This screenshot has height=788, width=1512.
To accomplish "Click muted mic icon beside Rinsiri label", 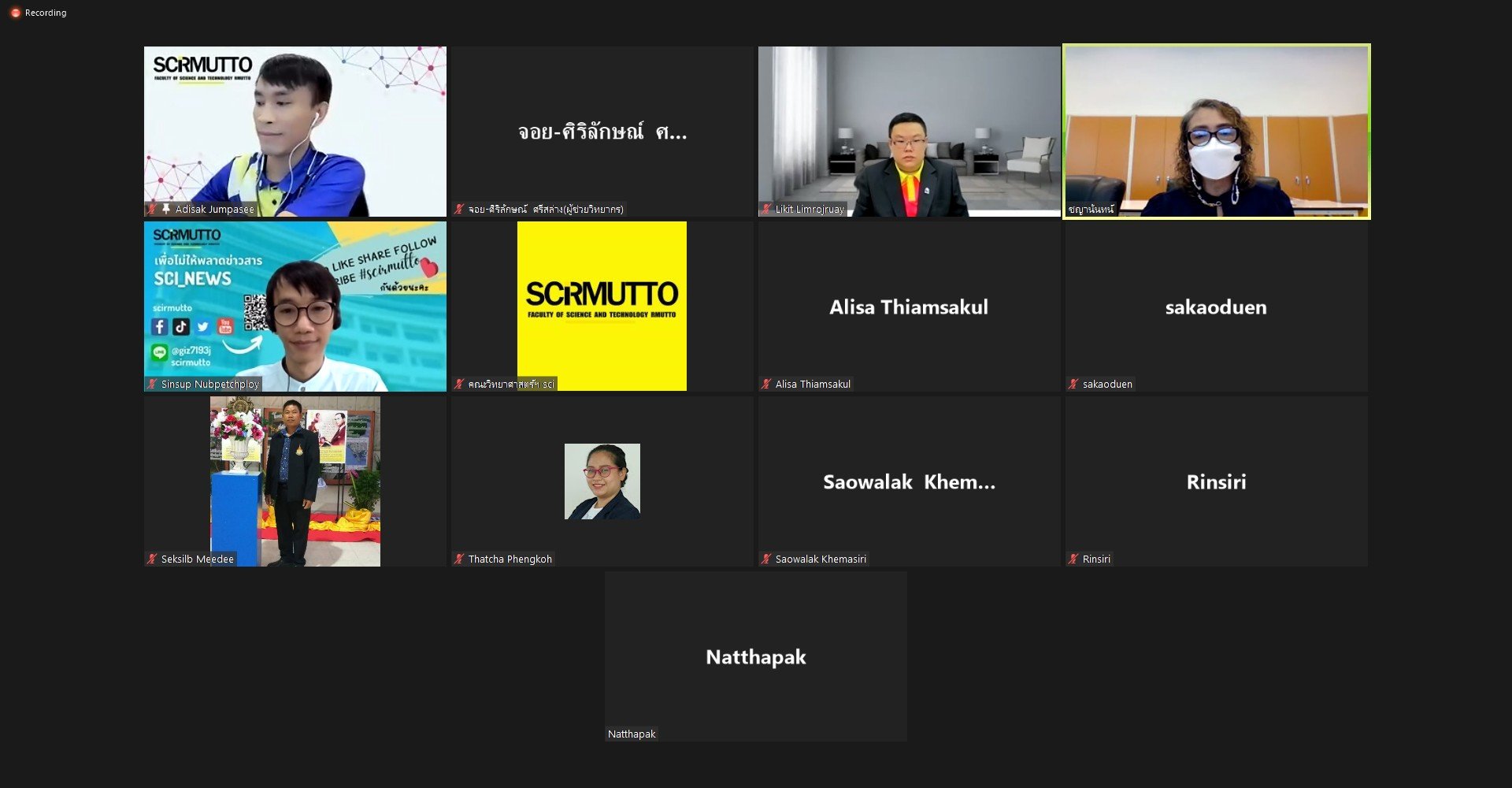I will (x=1073, y=559).
